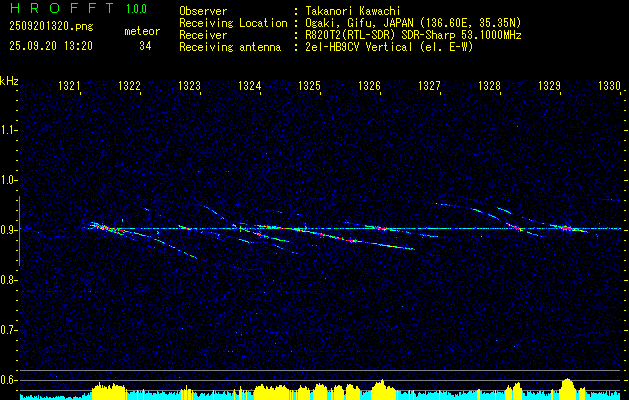Click the version number 1.0.0
The height and width of the screenshot is (400, 629).
tap(136, 9)
